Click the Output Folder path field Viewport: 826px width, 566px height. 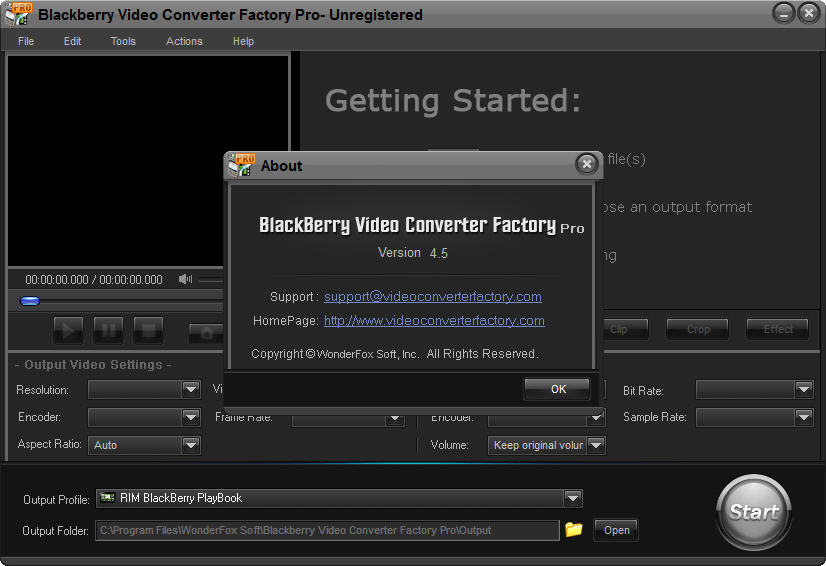327,530
